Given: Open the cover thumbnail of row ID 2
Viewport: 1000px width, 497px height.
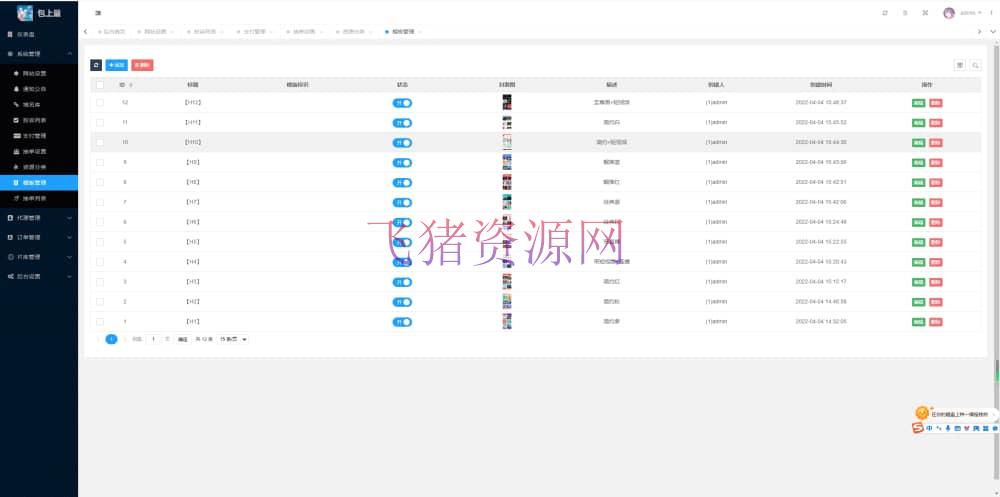Looking at the screenshot, I should [507, 302].
